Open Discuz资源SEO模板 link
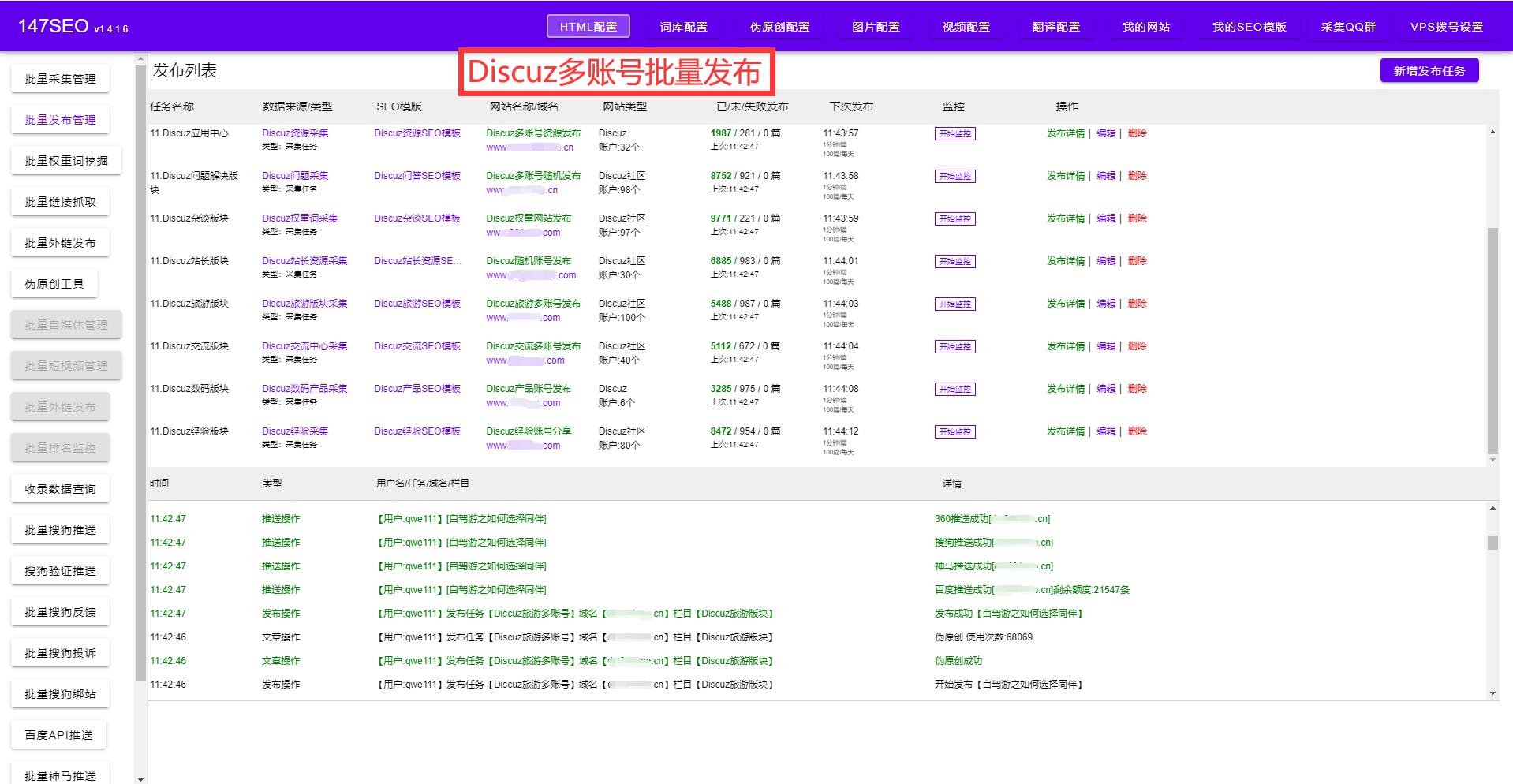1513x784 pixels. tap(417, 133)
